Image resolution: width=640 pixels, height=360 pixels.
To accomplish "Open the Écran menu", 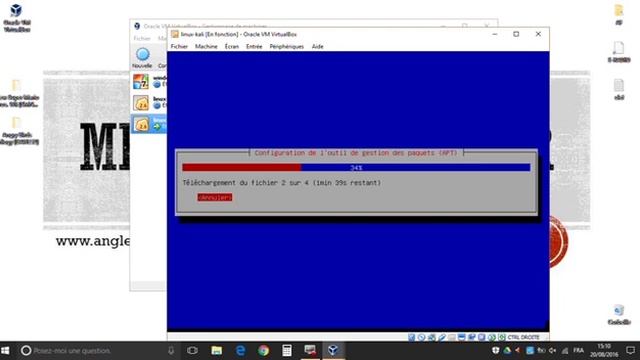I will coord(231,47).
